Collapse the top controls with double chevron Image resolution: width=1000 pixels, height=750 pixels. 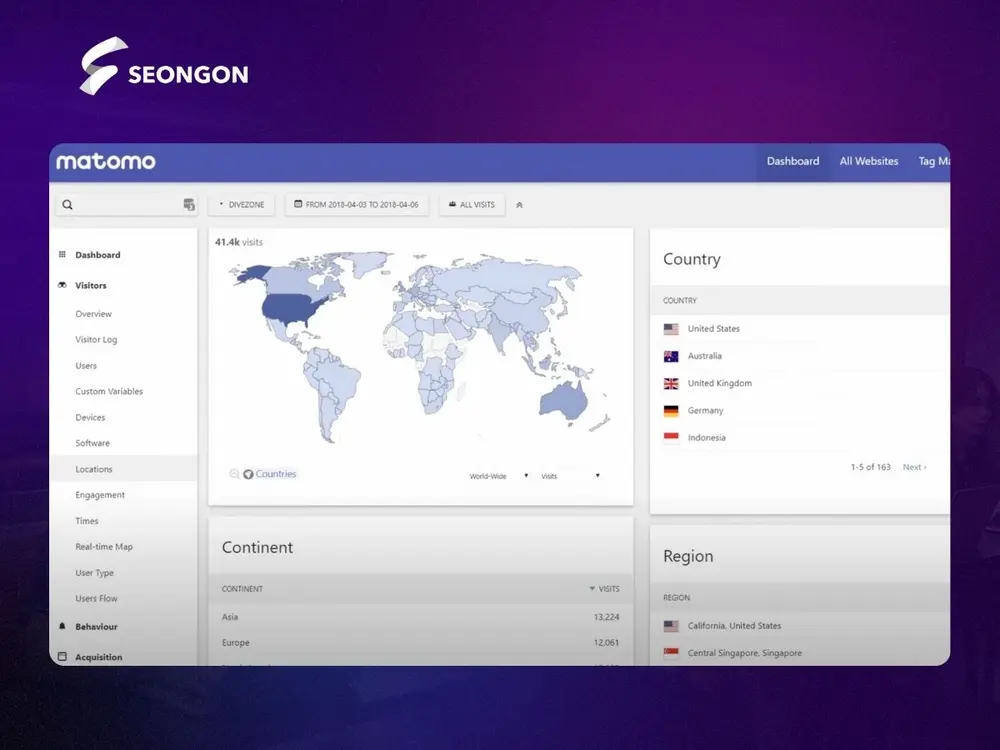519,205
